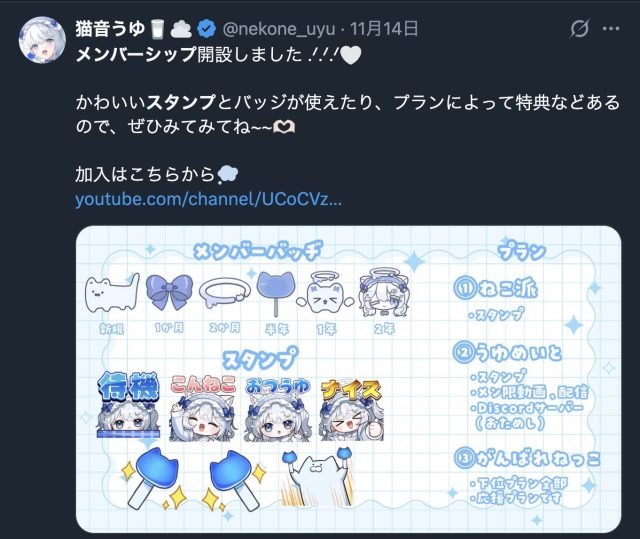The height and width of the screenshot is (539, 640).
Task: Click the 待機 stamp image
Action: point(128,404)
